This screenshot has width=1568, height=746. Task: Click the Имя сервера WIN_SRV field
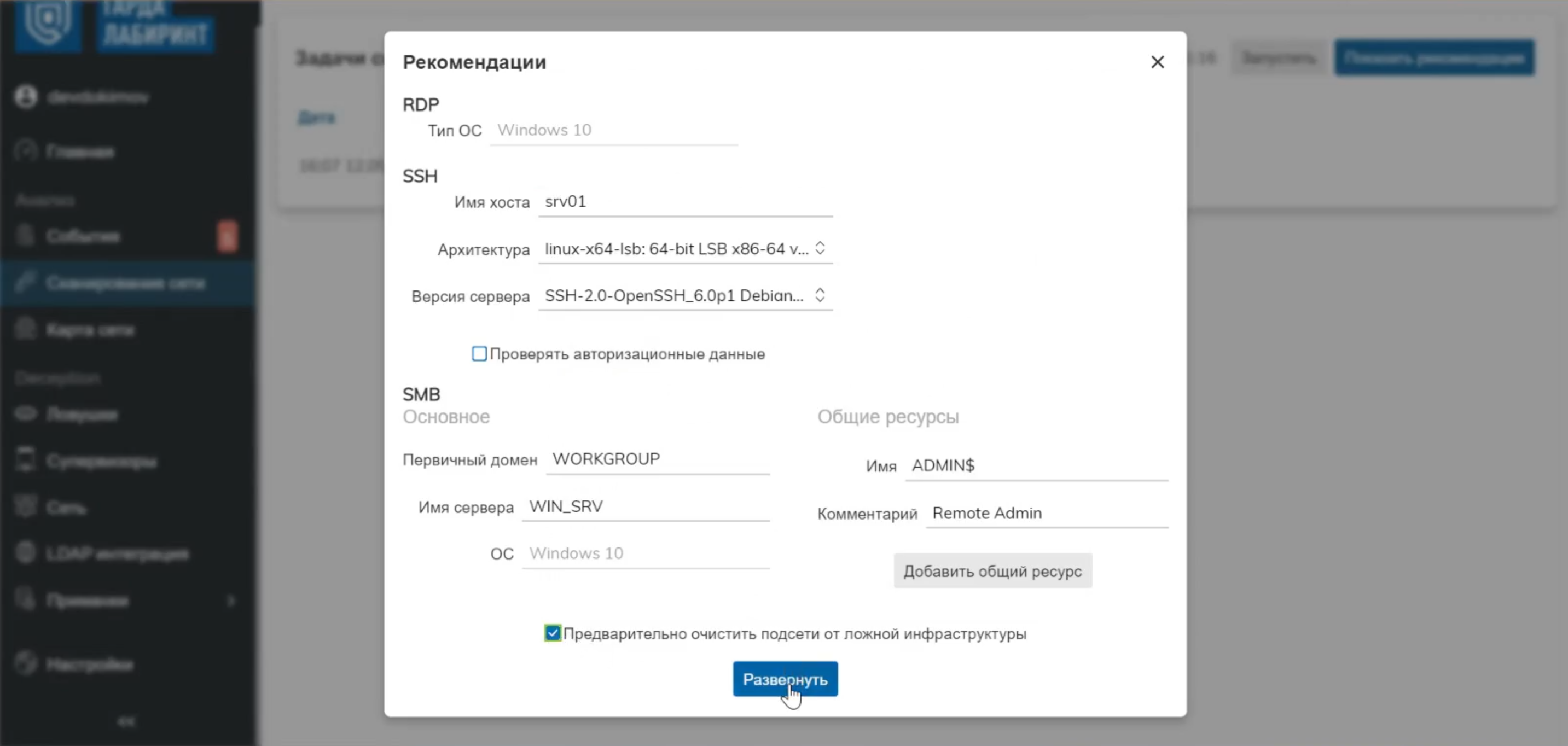pyautogui.click(x=645, y=507)
